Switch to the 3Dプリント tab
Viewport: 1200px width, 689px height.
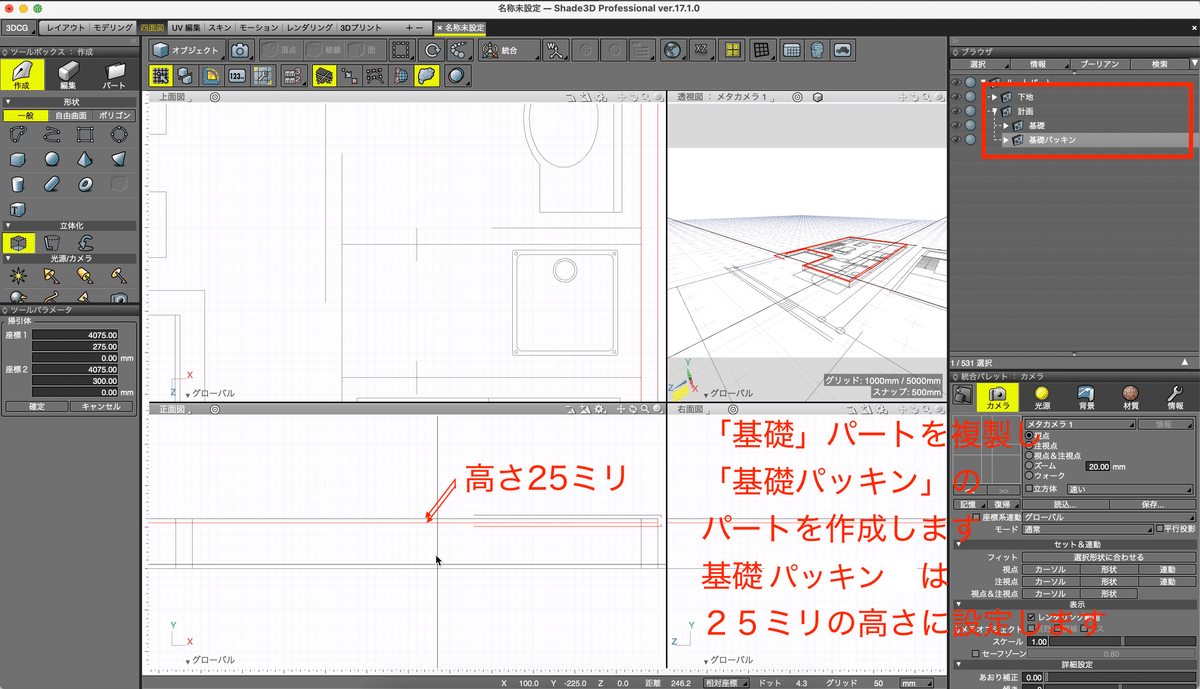[x=360, y=28]
